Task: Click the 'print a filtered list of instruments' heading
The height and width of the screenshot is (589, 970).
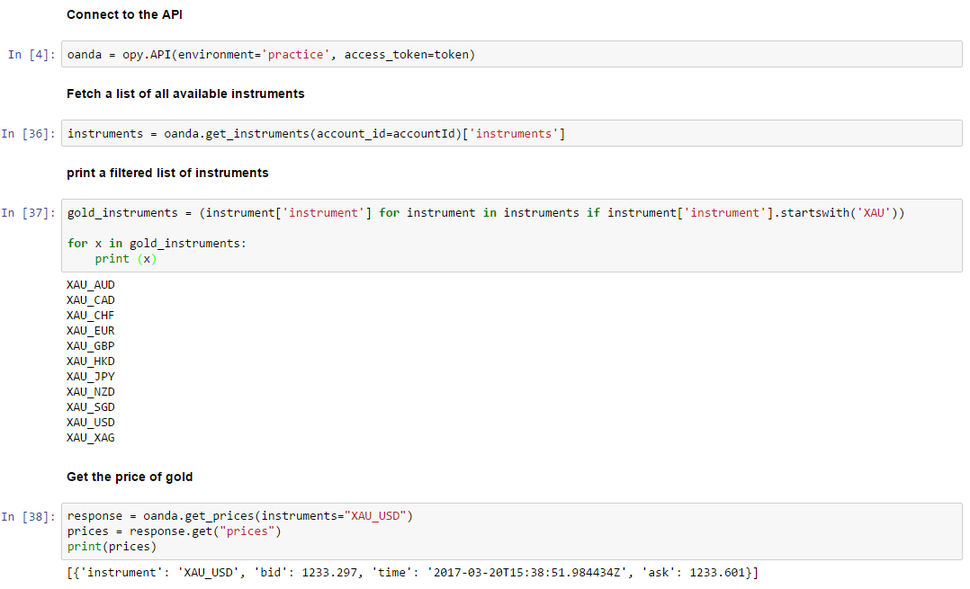Action: [x=168, y=173]
